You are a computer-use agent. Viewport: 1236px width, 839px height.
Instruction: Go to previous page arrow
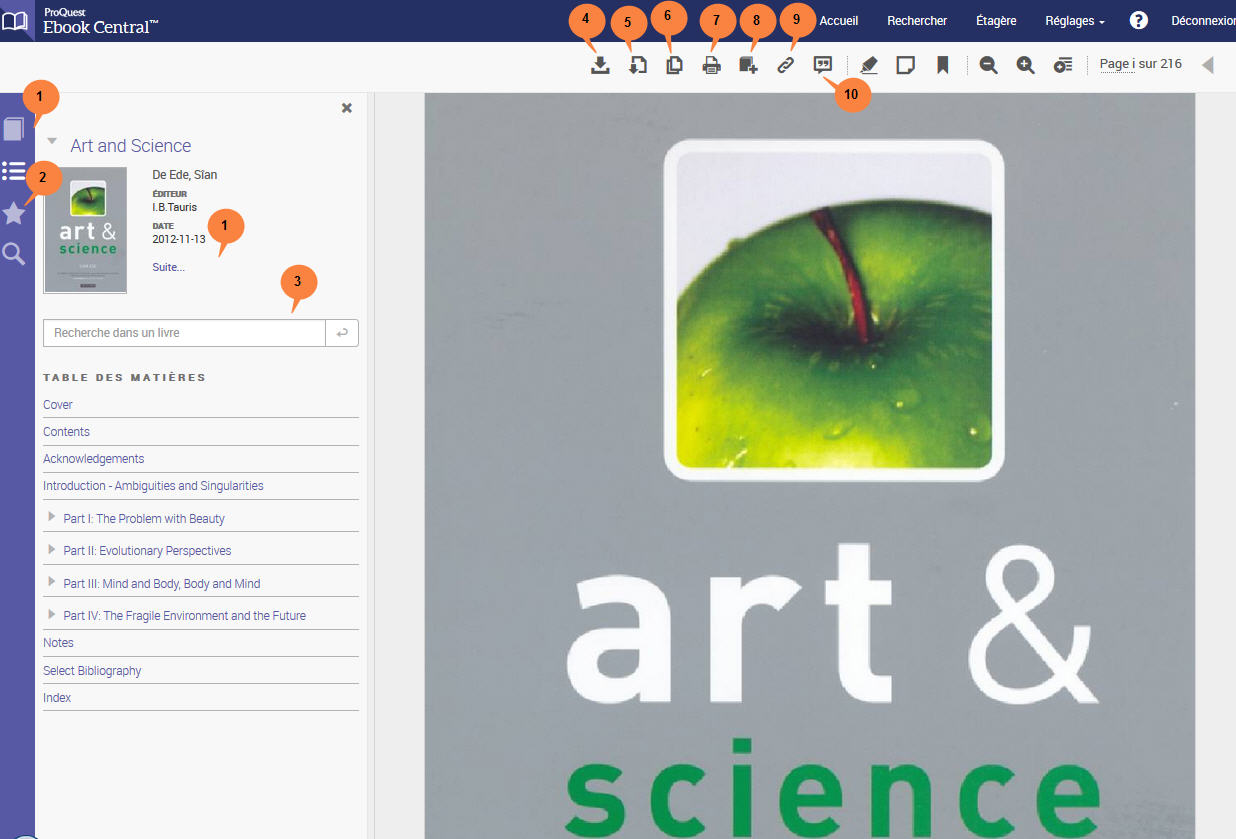click(x=1208, y=66)
